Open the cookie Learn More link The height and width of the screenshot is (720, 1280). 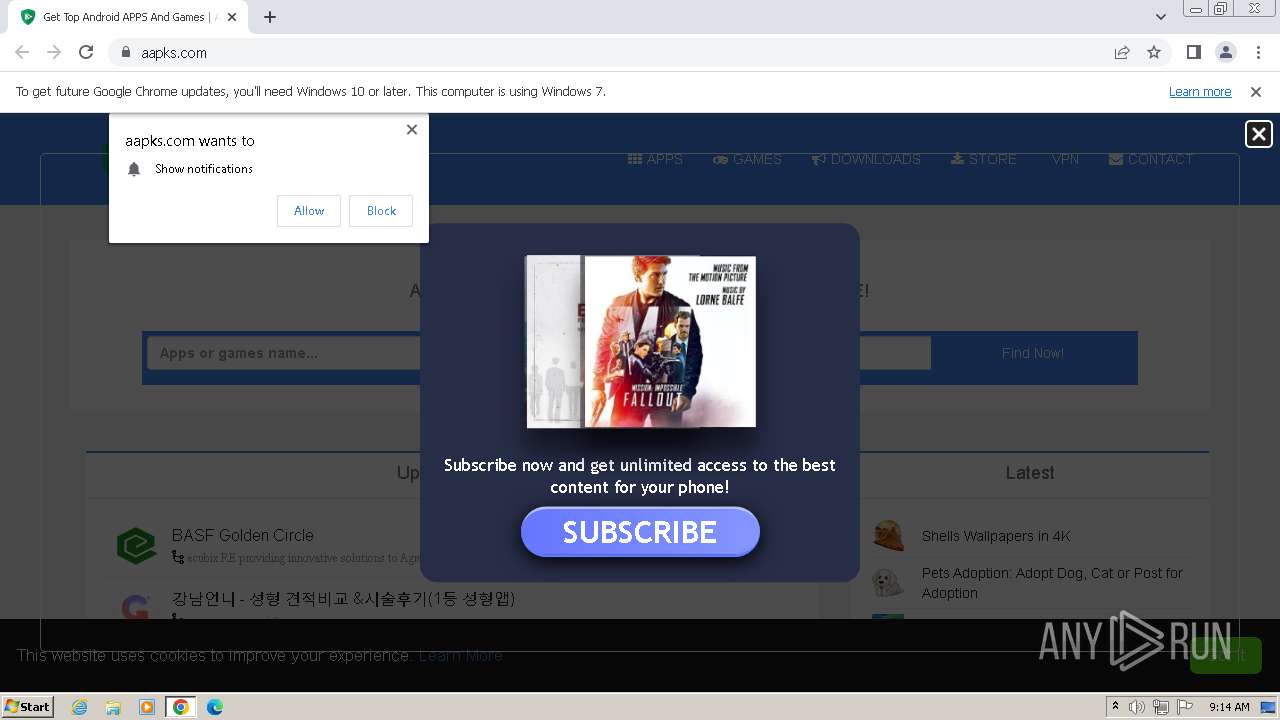460,656
